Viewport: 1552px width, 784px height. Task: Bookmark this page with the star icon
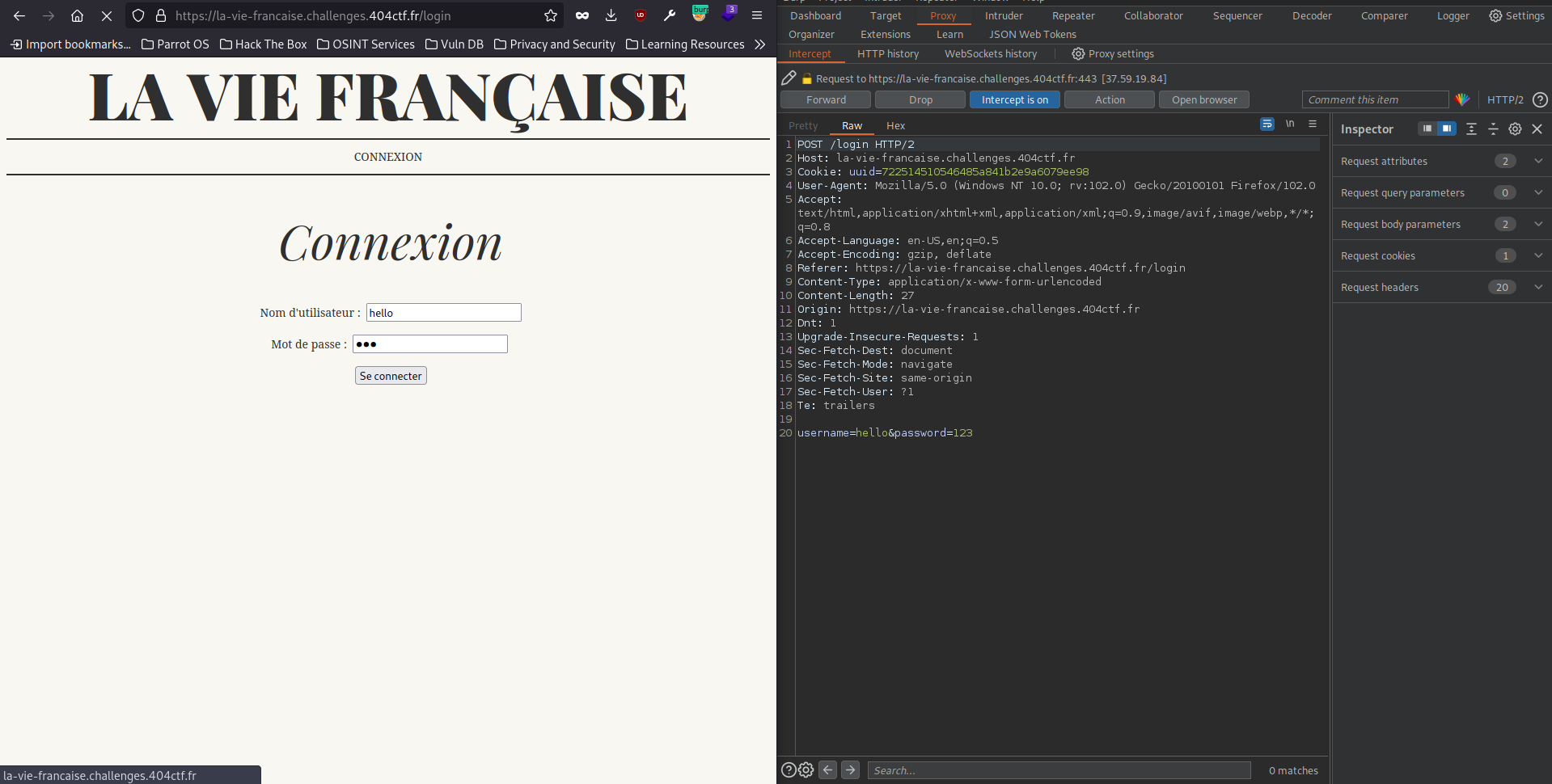click(x=551, y=15)
